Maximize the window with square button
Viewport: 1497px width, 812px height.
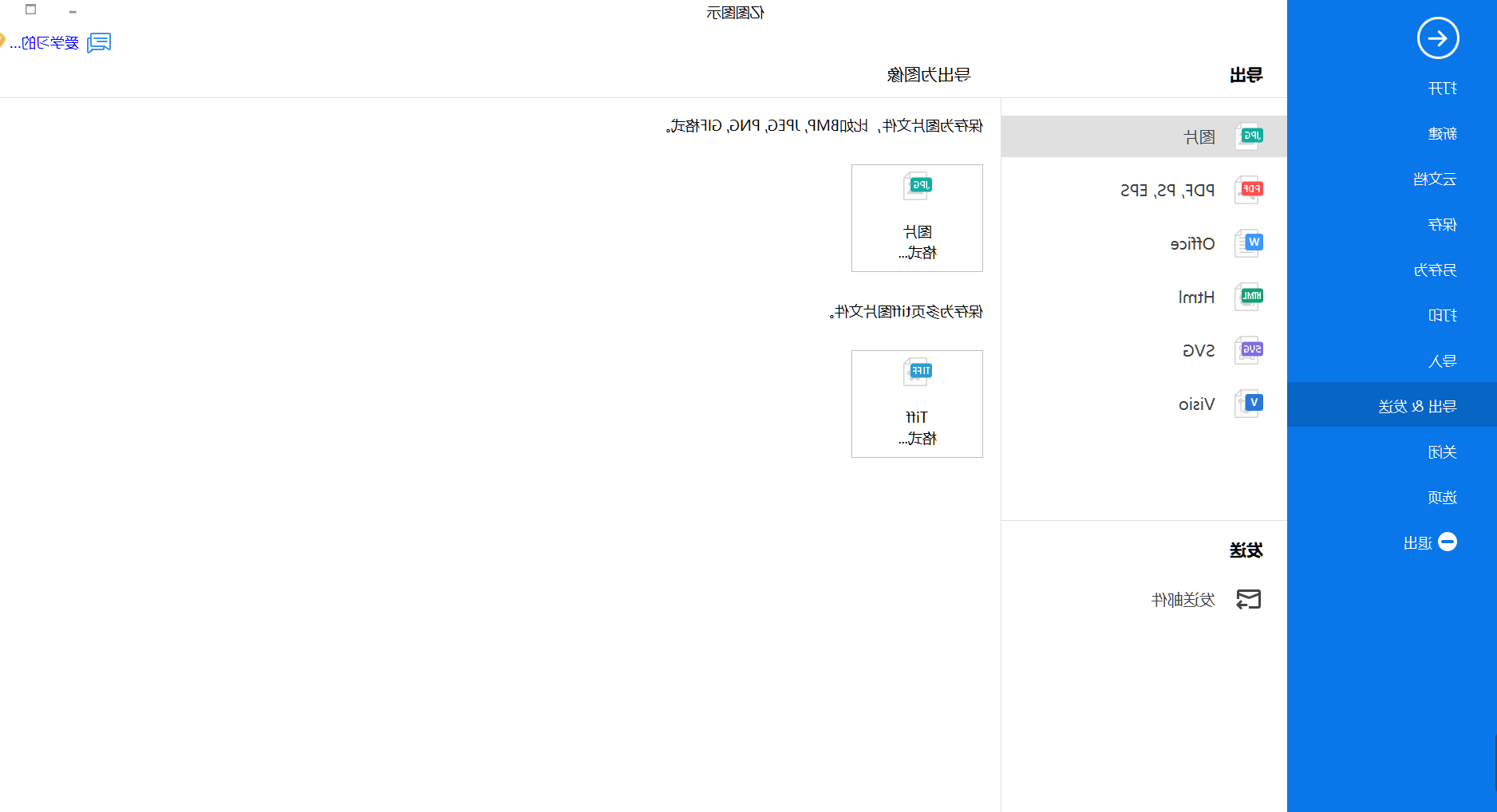click(30, 10)
